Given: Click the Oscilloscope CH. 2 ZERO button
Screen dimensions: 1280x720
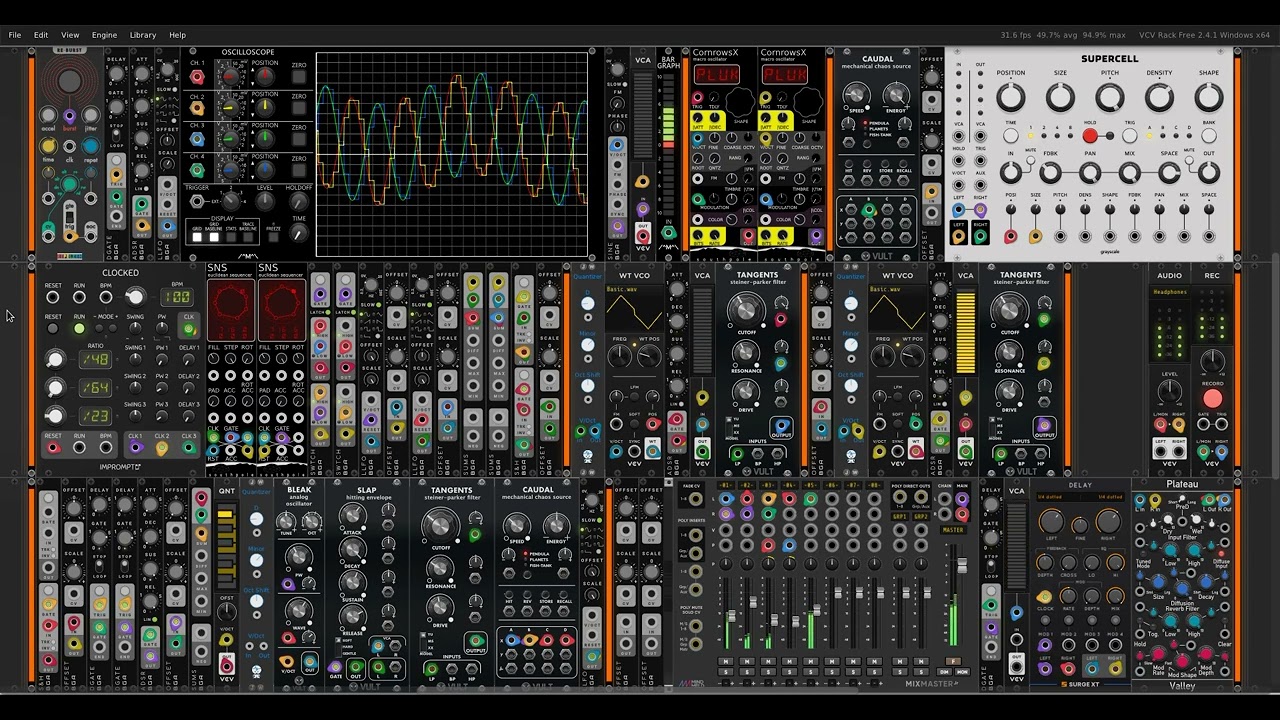Looking at the screenshot, I should (299, 109).
